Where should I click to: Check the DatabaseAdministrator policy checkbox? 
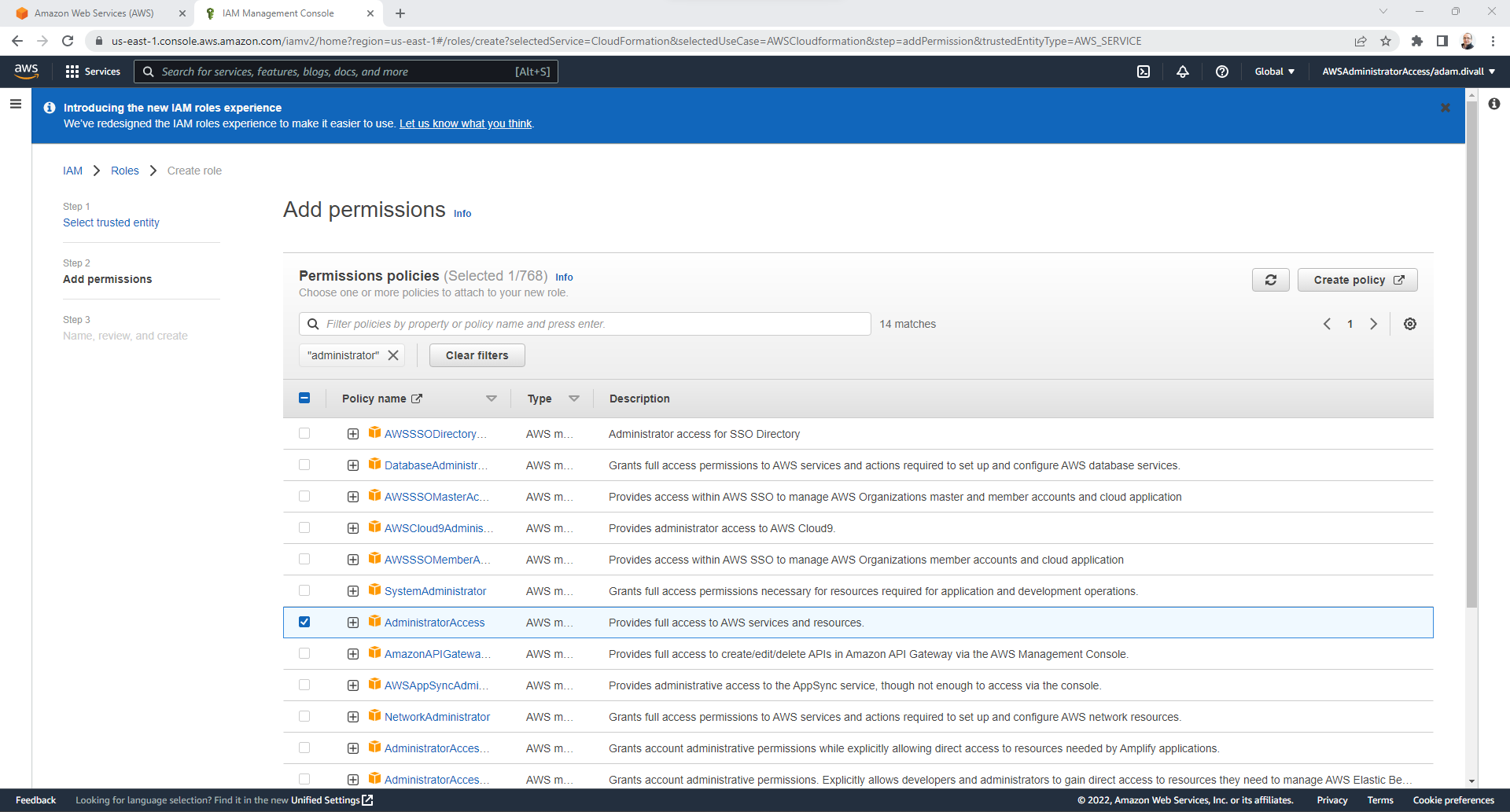[x=304, y=465]
